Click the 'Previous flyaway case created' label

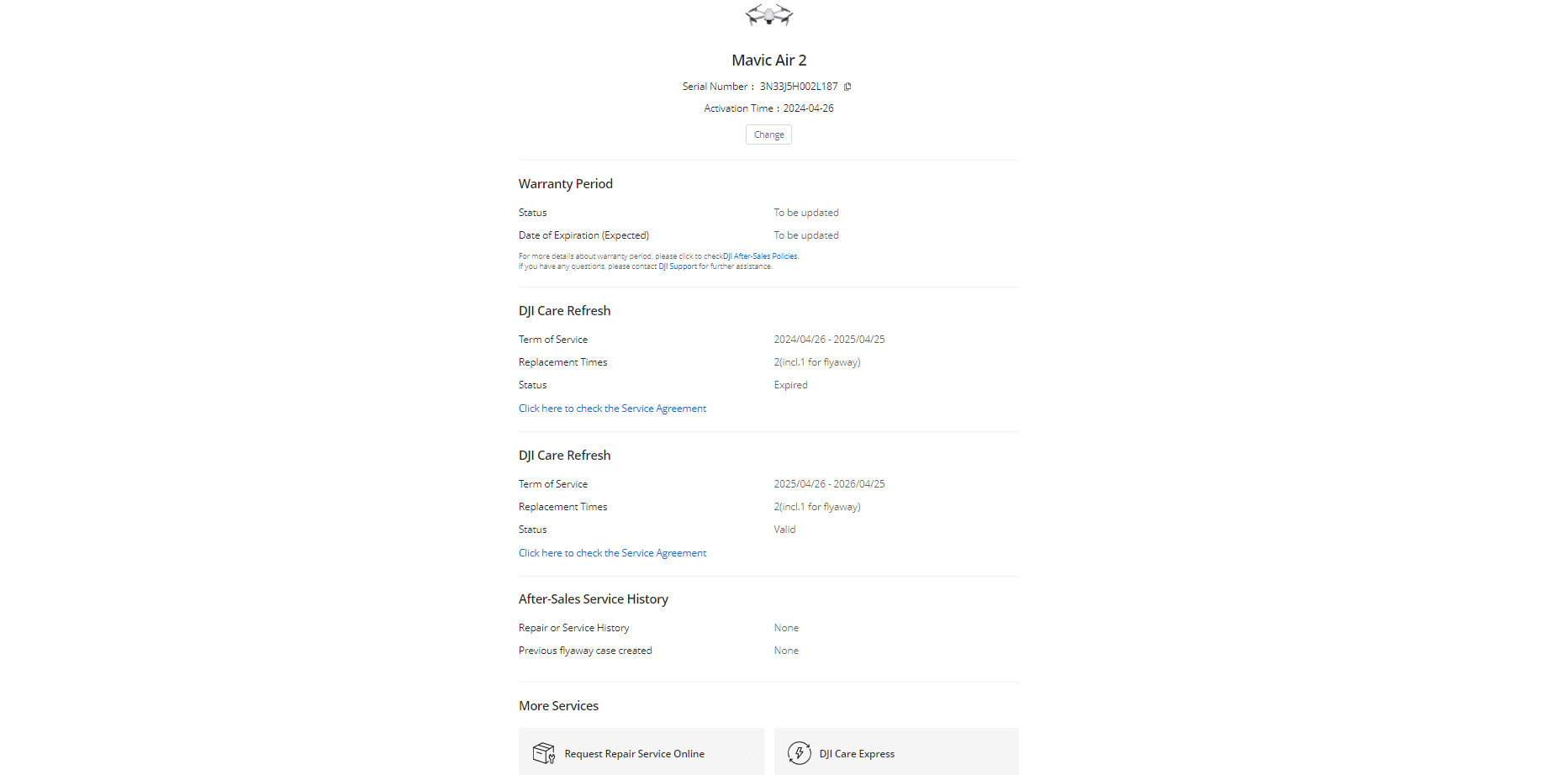coord(585,651)
